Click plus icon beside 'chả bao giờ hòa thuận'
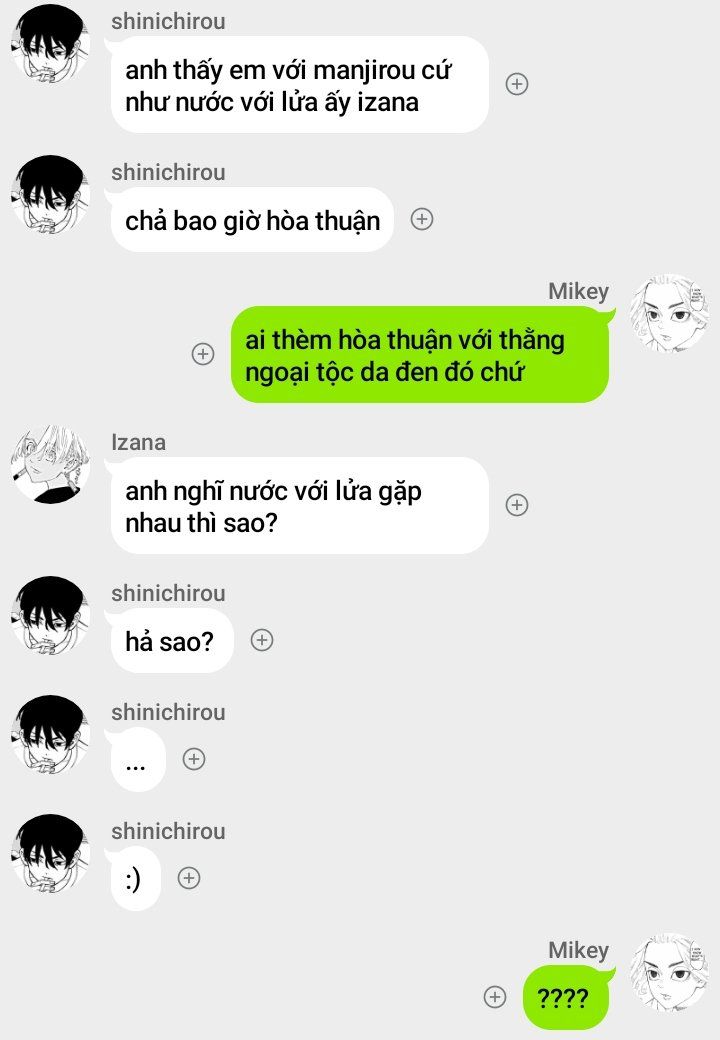Viewport: 720px width, 1040px height. [x=422, y=219]
